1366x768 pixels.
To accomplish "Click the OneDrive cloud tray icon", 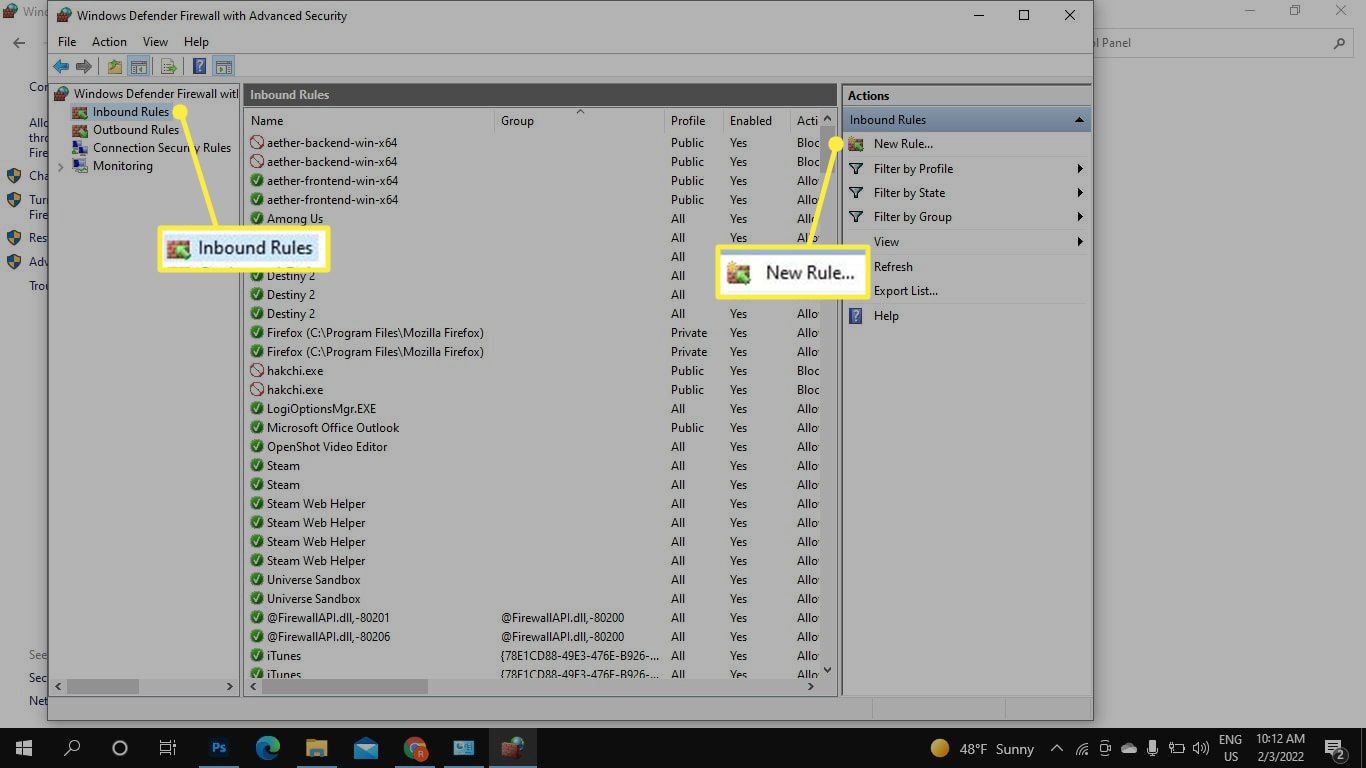I will (x=1129, y=748).
